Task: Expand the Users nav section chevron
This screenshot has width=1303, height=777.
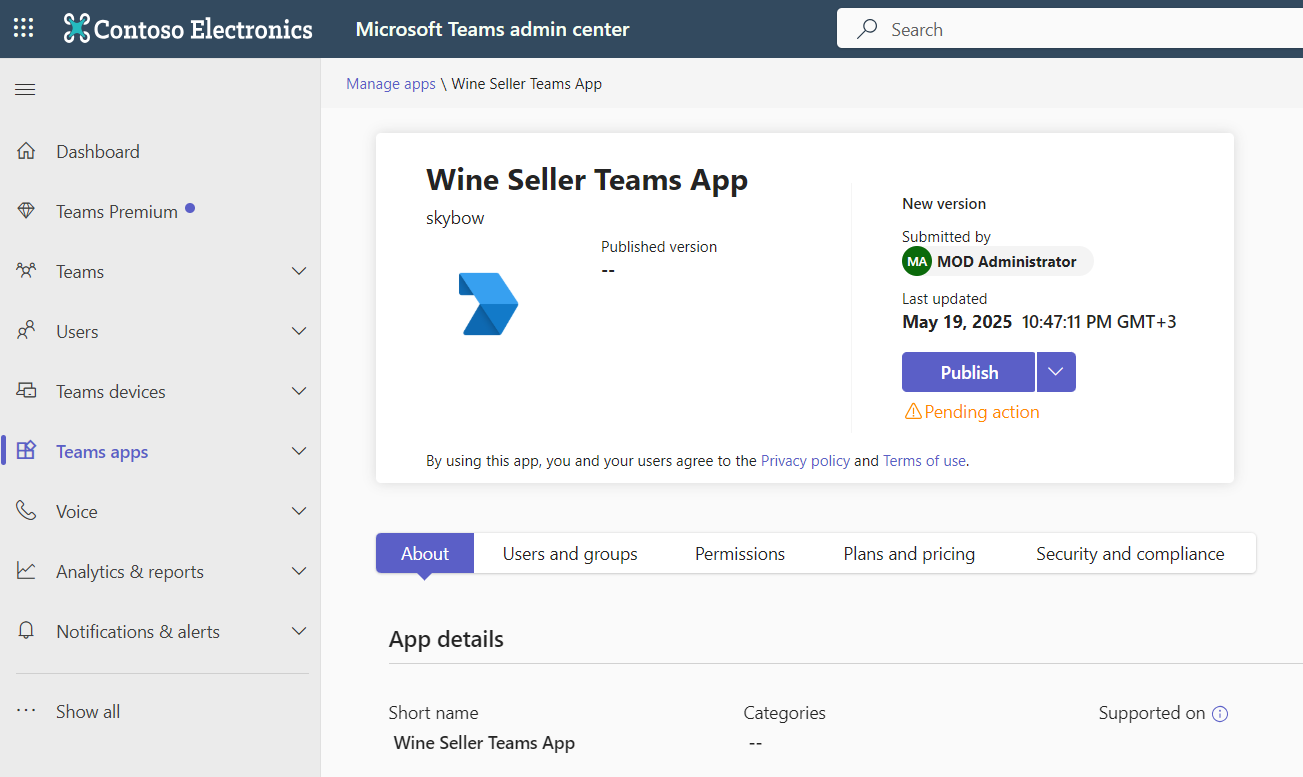Action: [298, 332]
